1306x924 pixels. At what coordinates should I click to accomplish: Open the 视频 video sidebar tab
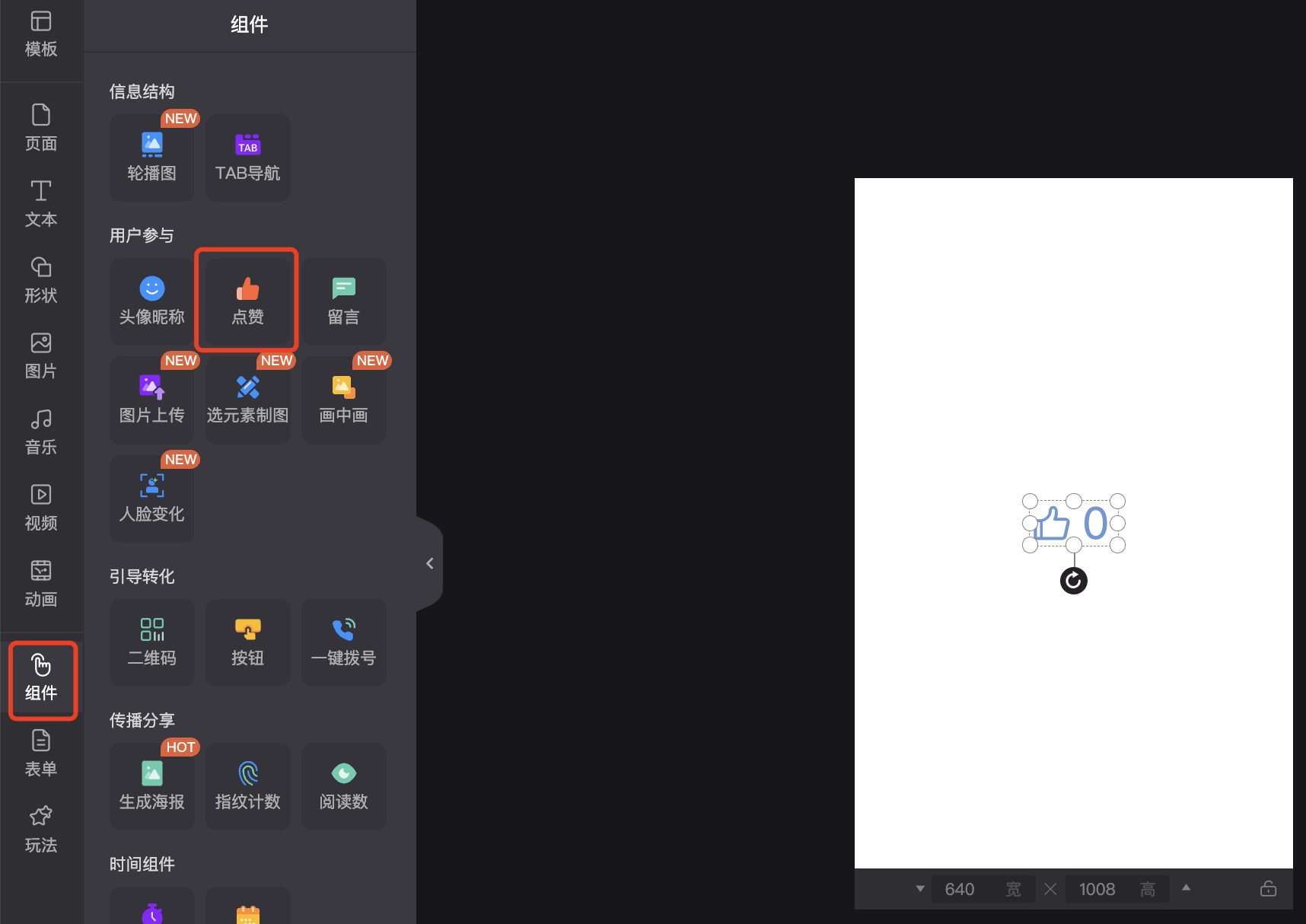[41, 508]
